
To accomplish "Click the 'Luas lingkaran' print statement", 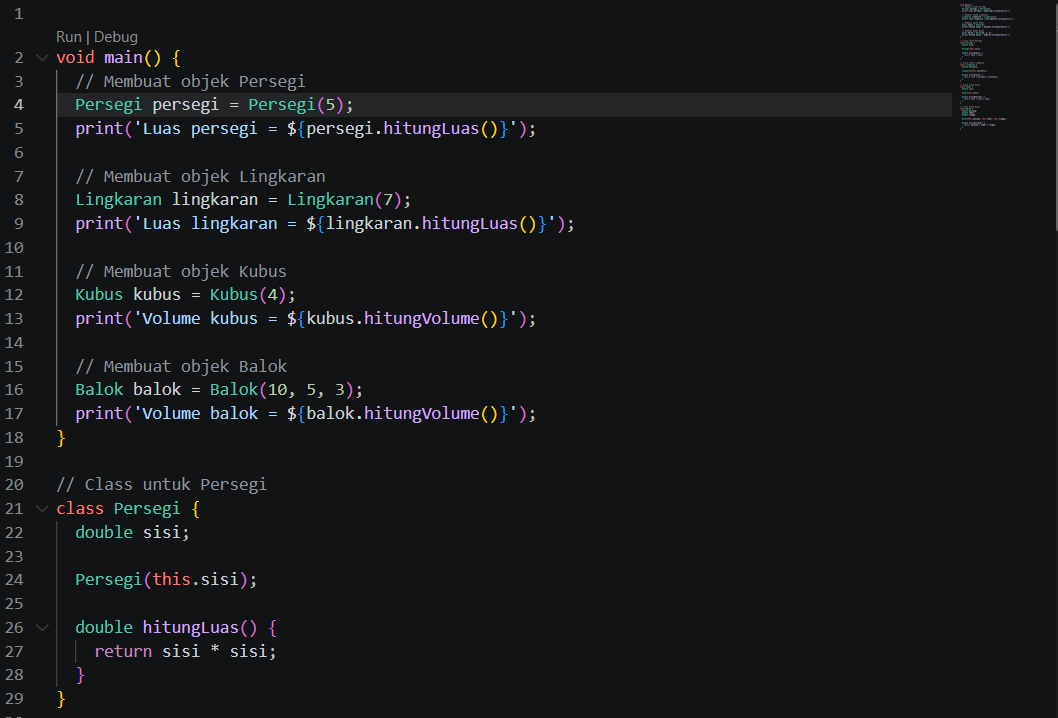I will point(325,223).
